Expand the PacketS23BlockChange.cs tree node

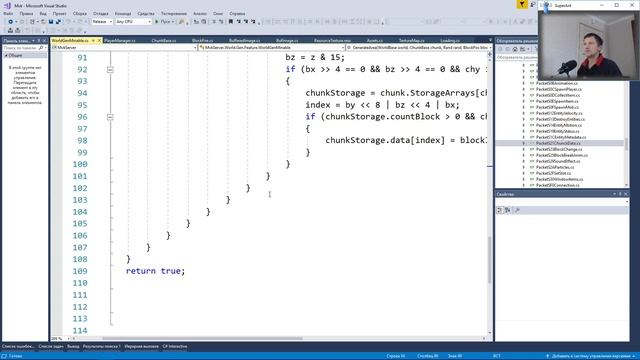[x=524, y=149]
